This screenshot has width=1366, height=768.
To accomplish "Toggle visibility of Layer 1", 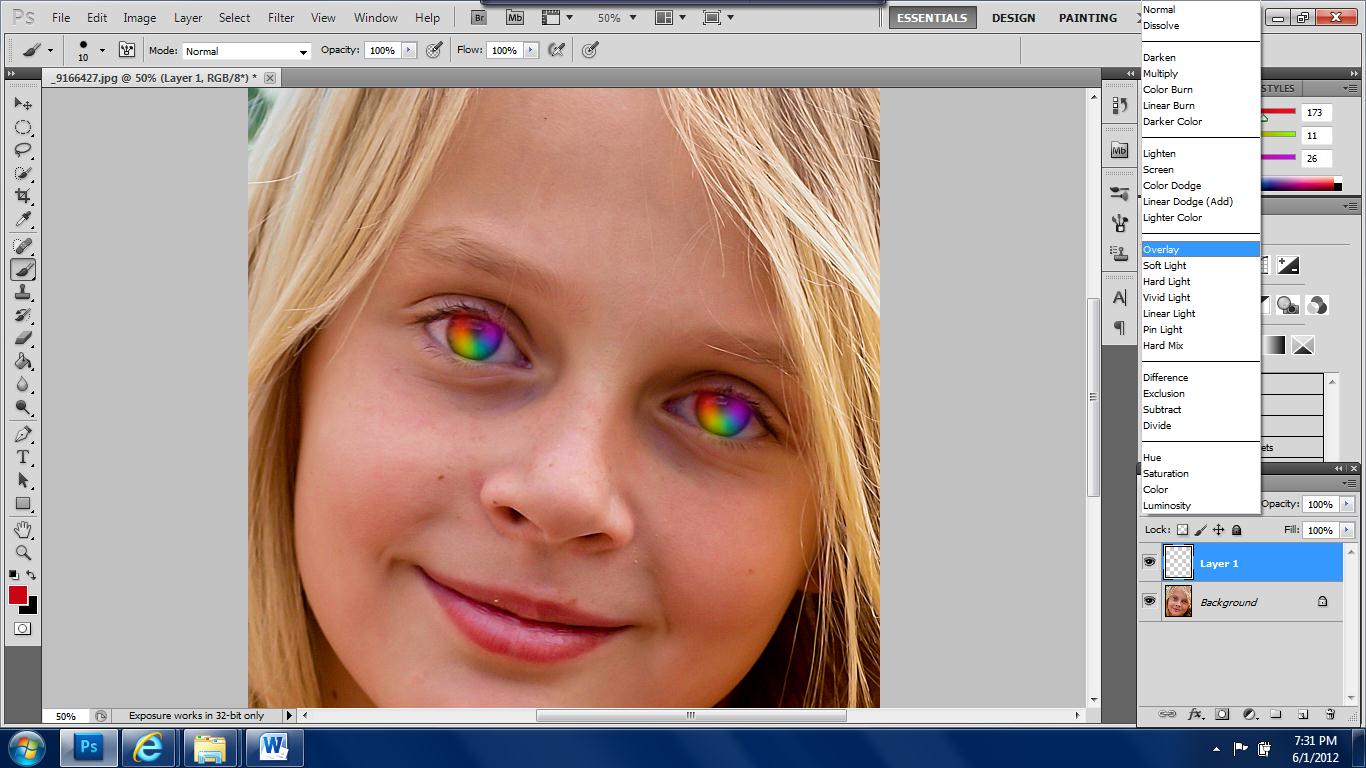I will pyautogui.click(x=1149, y=563).
